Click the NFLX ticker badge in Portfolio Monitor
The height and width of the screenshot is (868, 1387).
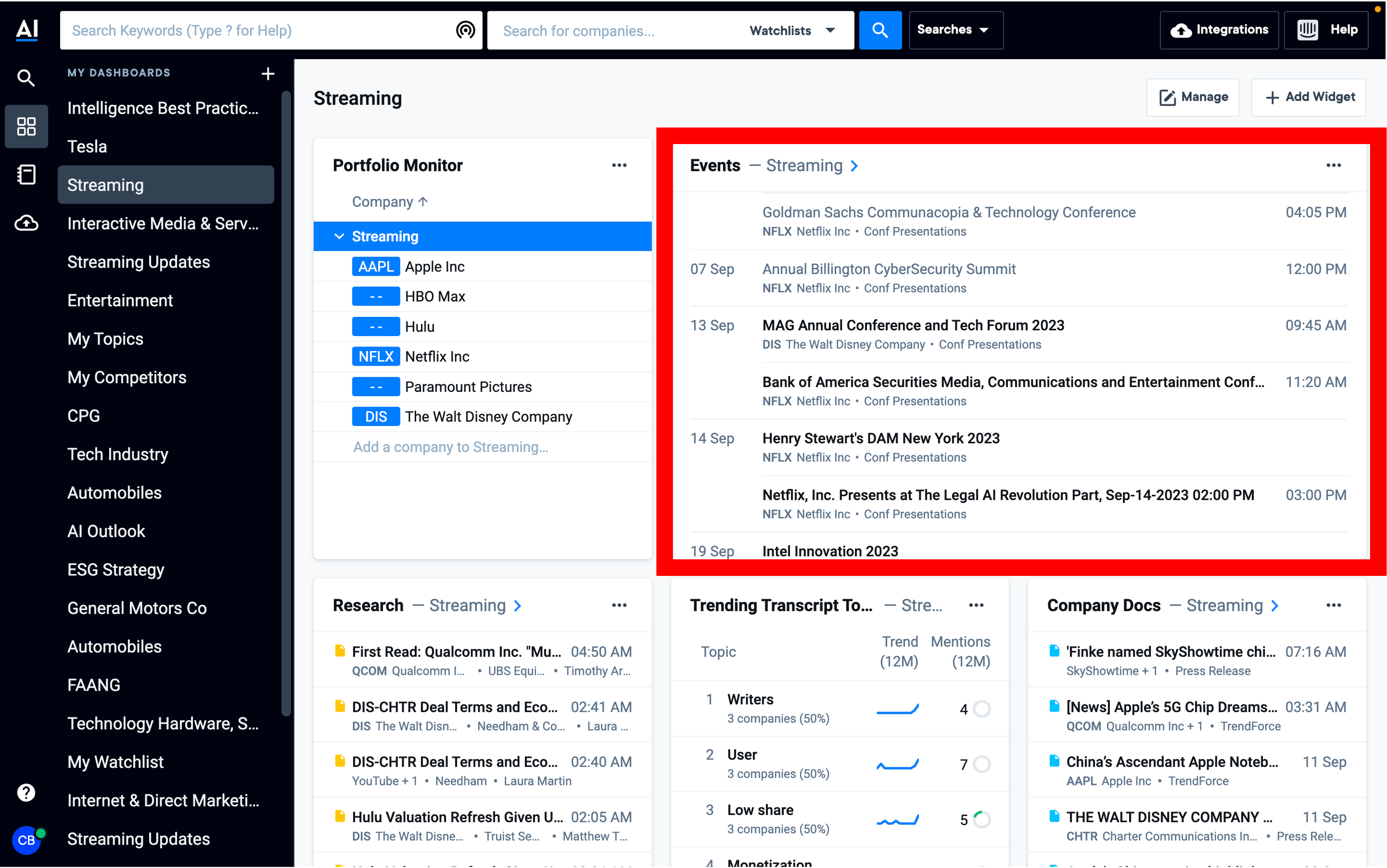point(375,357)
